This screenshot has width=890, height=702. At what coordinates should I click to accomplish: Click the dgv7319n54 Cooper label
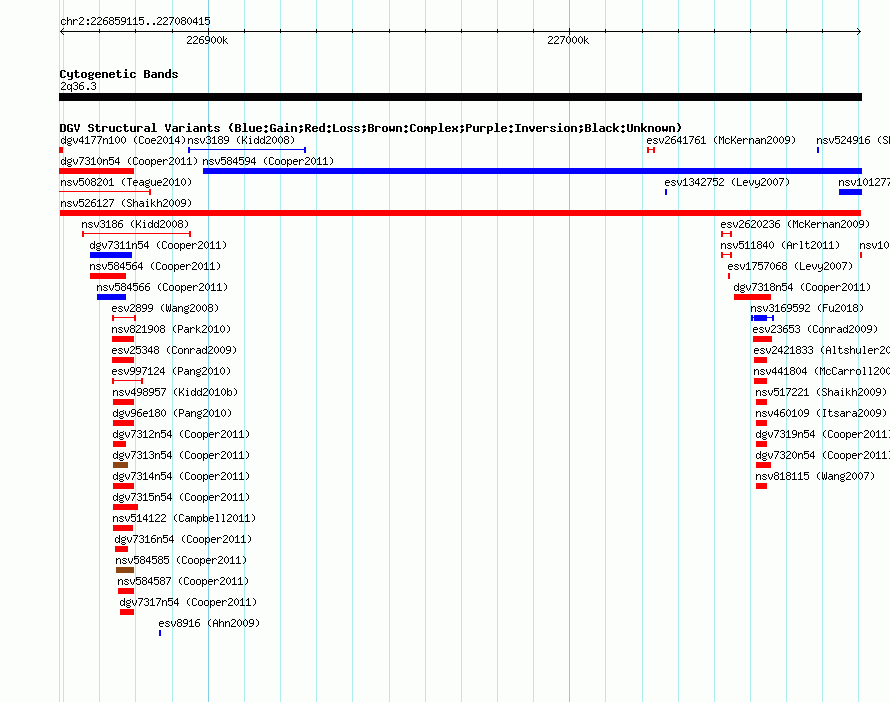click(x=822, y=434)
